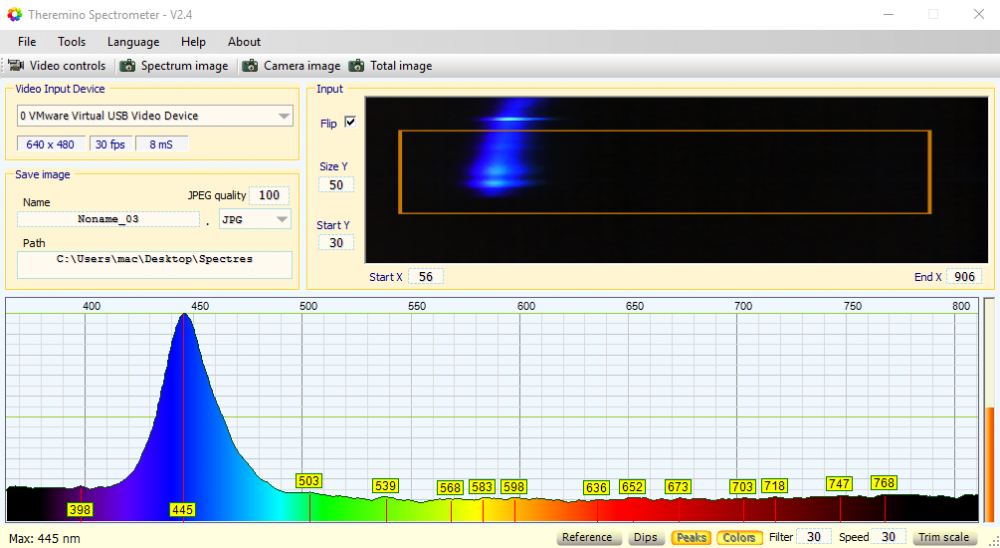Click the Total image toolbar button
1000x548 pixels.
(391, 66)
